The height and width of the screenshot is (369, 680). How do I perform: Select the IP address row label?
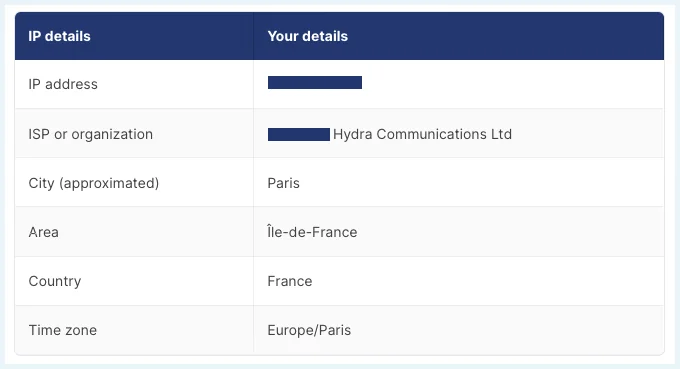(x=63, y=84)
